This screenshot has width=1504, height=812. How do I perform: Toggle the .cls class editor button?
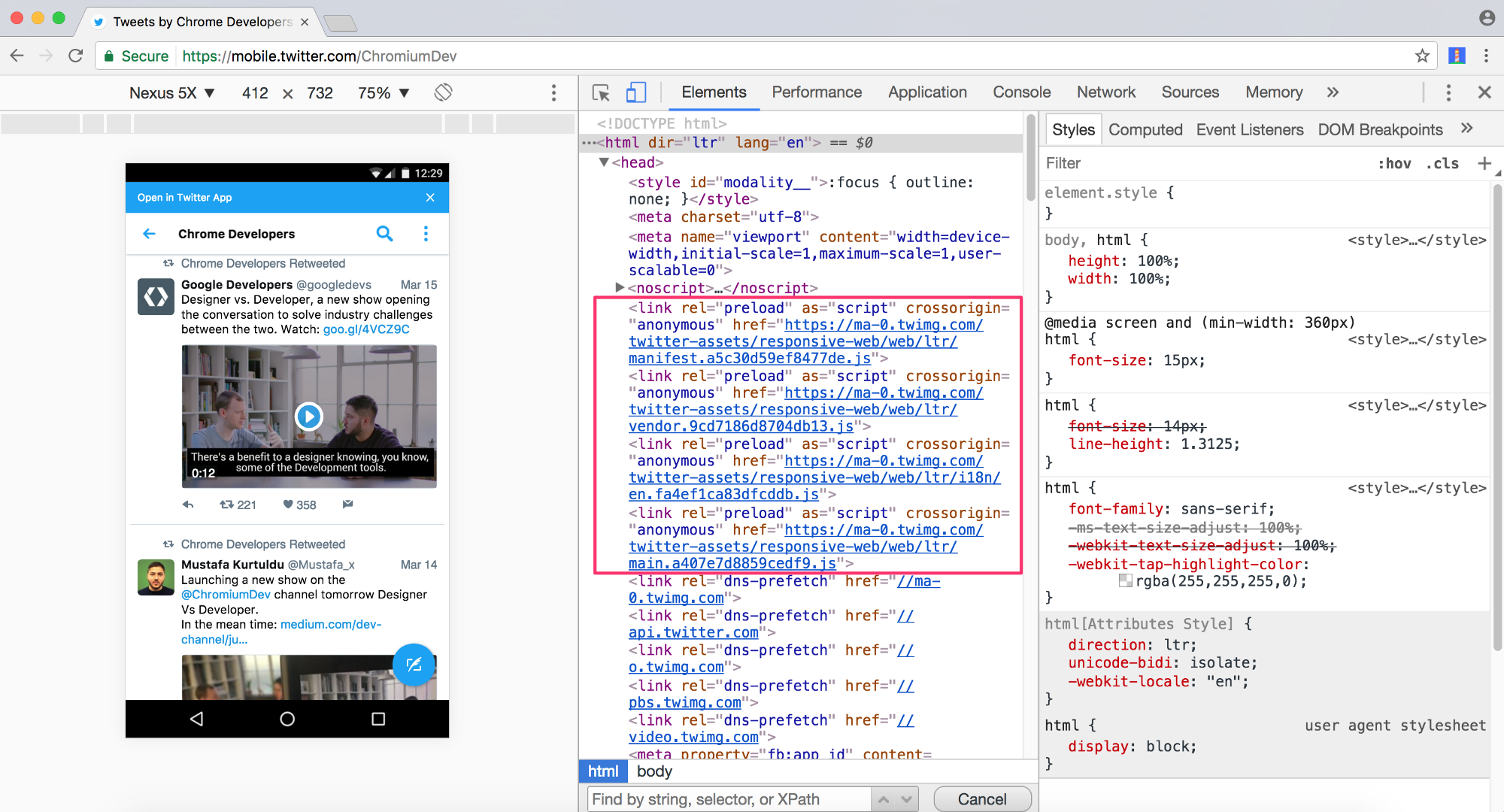[x=1442, y=163]
